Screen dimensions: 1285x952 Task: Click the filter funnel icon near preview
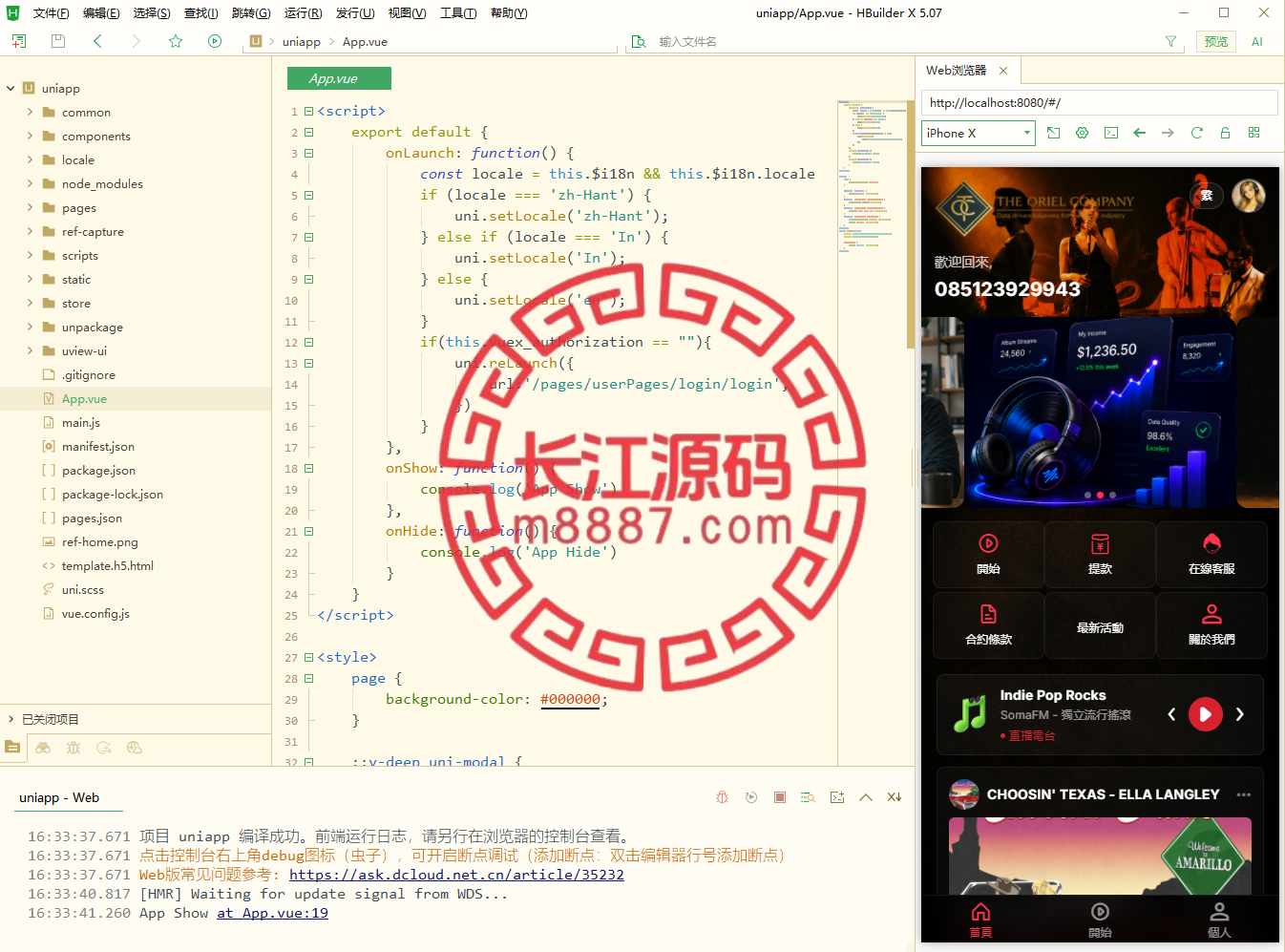point(1171,41)
